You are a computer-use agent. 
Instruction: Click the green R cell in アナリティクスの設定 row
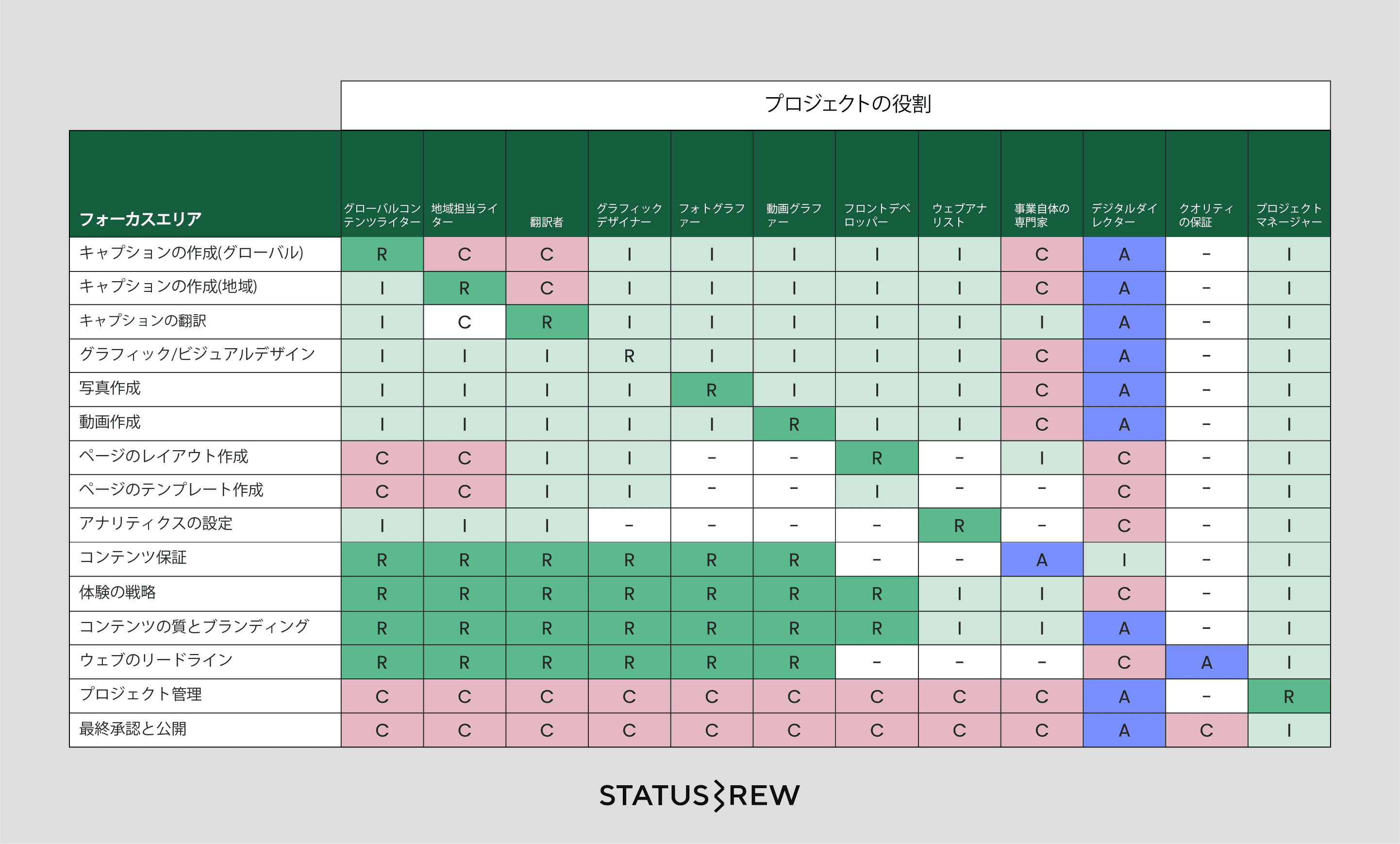coord(959,526)
